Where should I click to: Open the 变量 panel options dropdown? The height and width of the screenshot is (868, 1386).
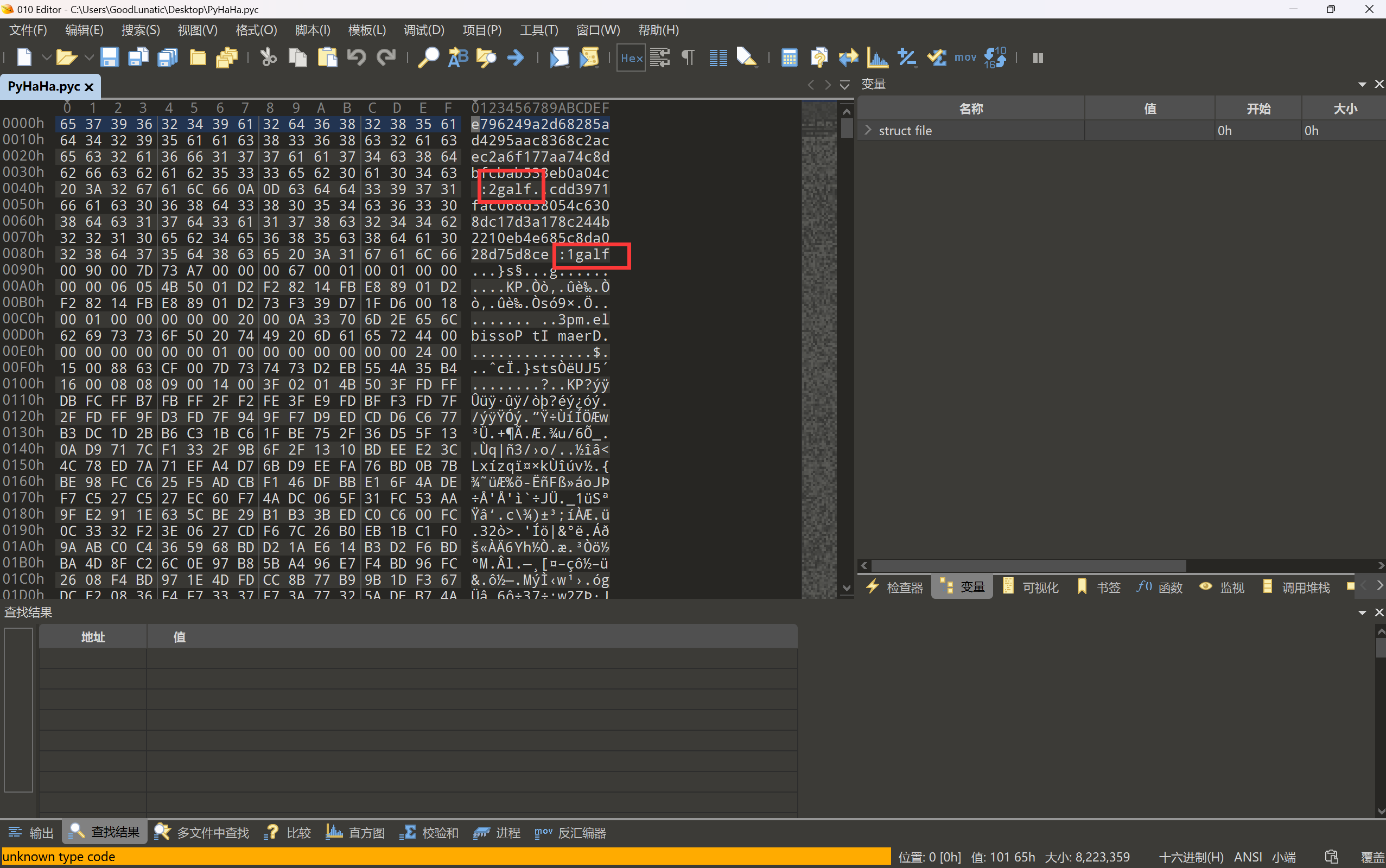(1362, 85)
